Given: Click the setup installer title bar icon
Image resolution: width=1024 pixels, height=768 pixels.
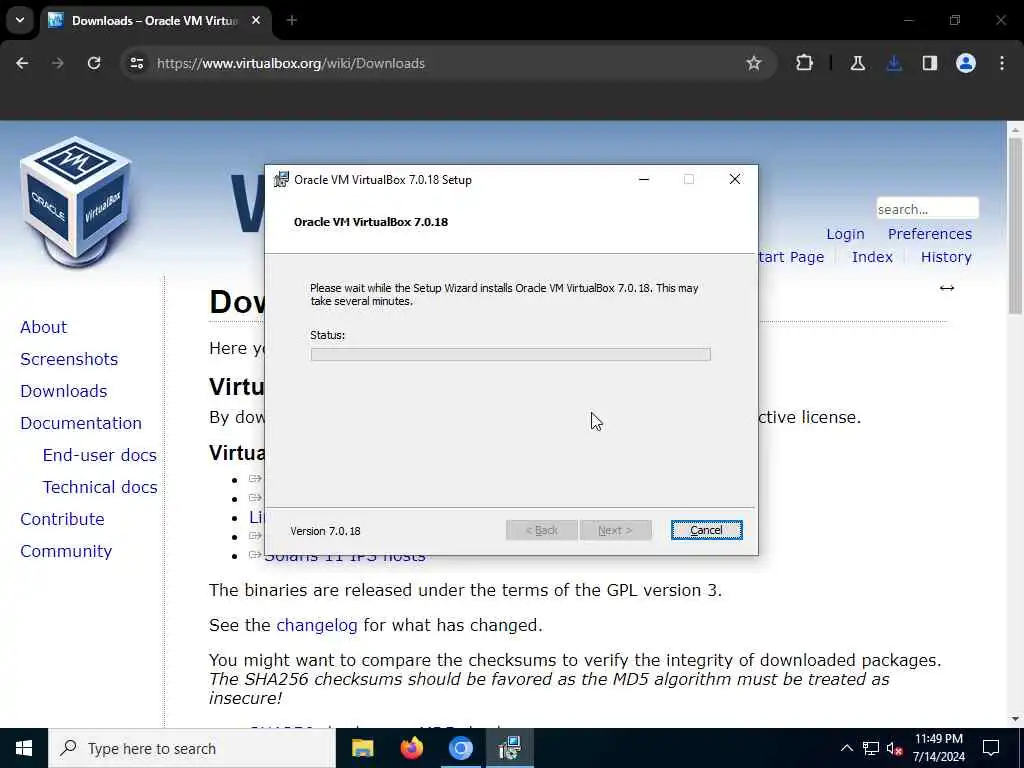Looking at the screenshot, I should coord(281,179).
